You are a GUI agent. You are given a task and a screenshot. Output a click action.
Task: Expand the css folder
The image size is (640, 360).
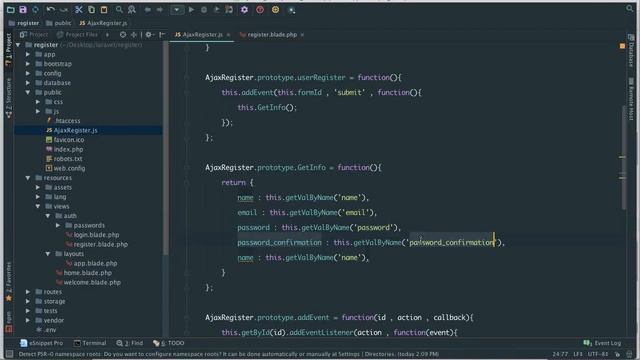point(38,102)
